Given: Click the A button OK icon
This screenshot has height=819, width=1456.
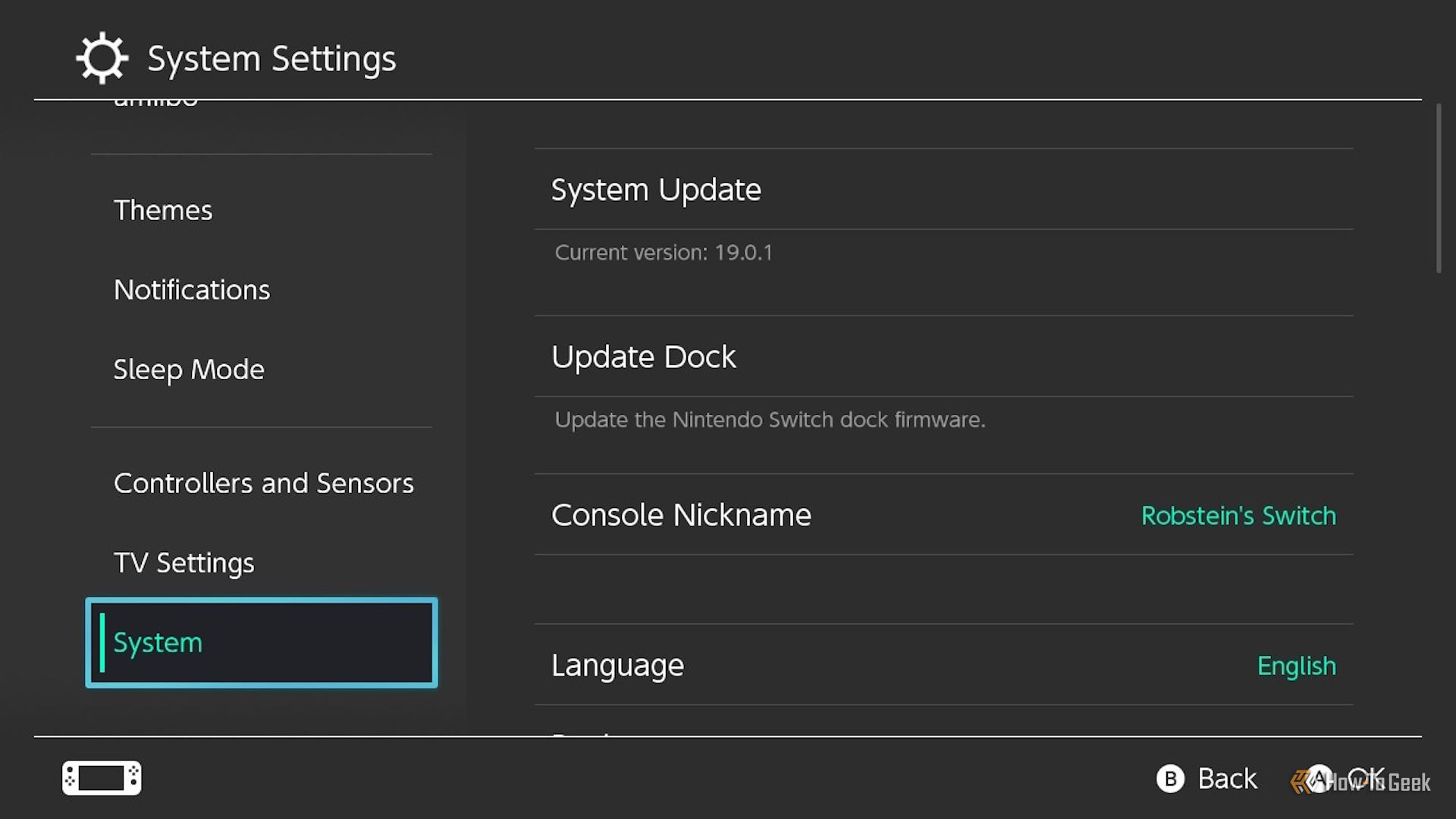Looking at the screenshot, I should click(x=1319, y=779).
